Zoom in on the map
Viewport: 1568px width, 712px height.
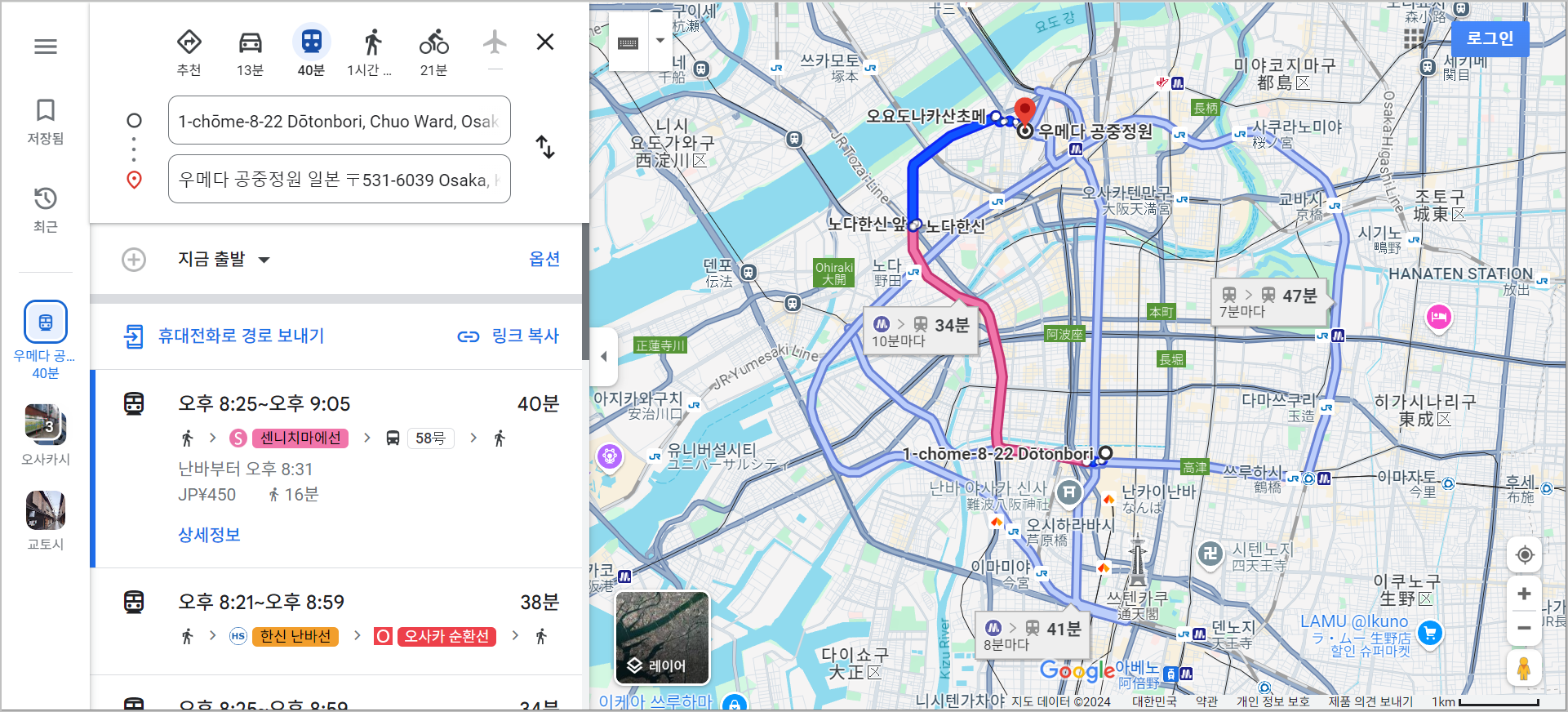tap(1524, 594)
